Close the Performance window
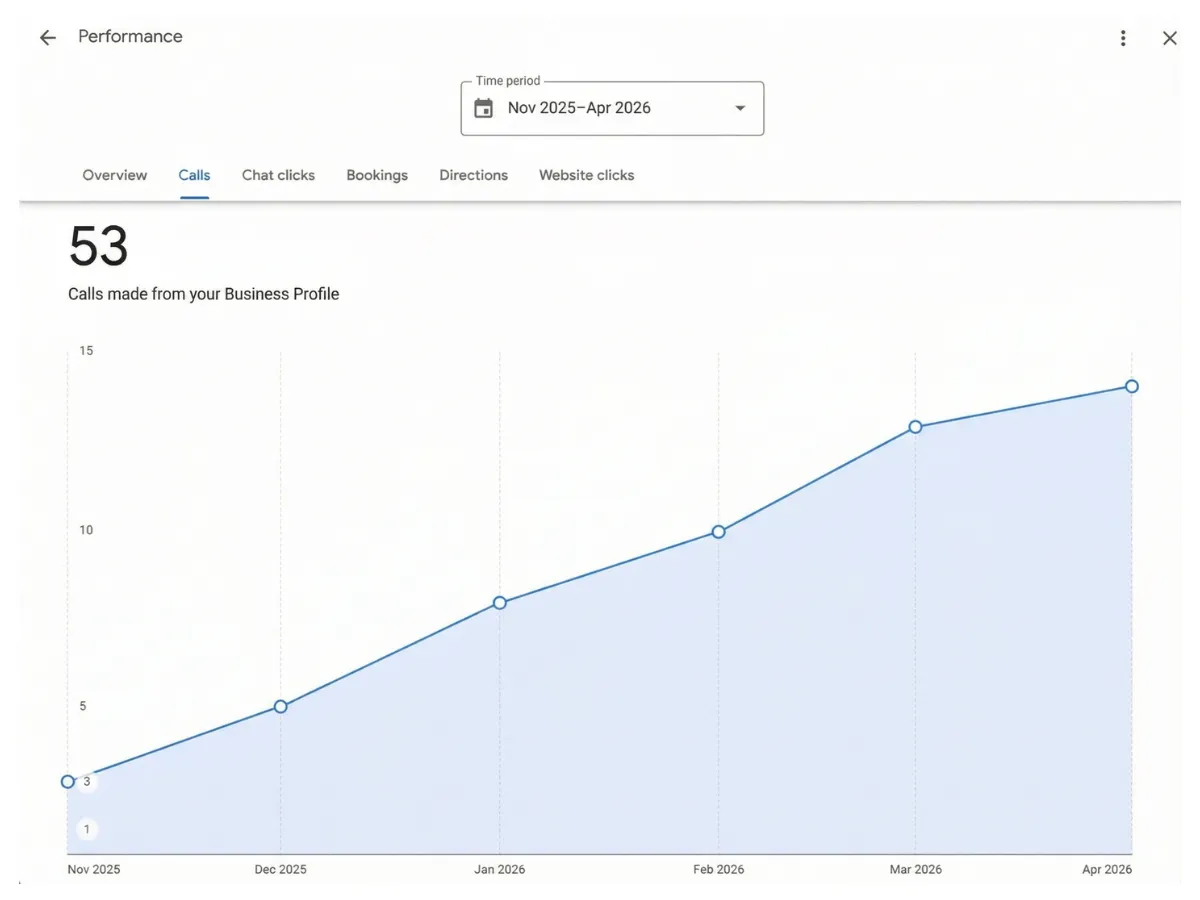Image resolution: width=1200 pixels, height=900 pixels. tap(1169, 38)
